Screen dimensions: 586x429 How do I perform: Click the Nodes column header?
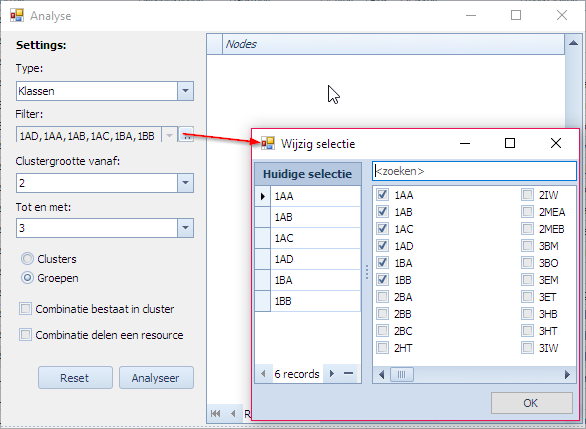[393, 44]
